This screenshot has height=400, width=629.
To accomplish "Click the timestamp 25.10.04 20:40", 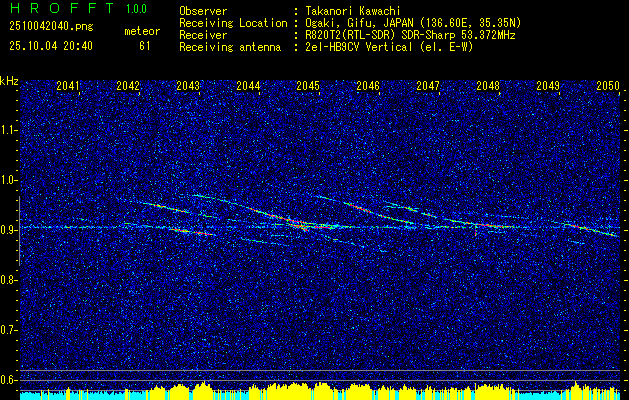I will coord(51,46).
